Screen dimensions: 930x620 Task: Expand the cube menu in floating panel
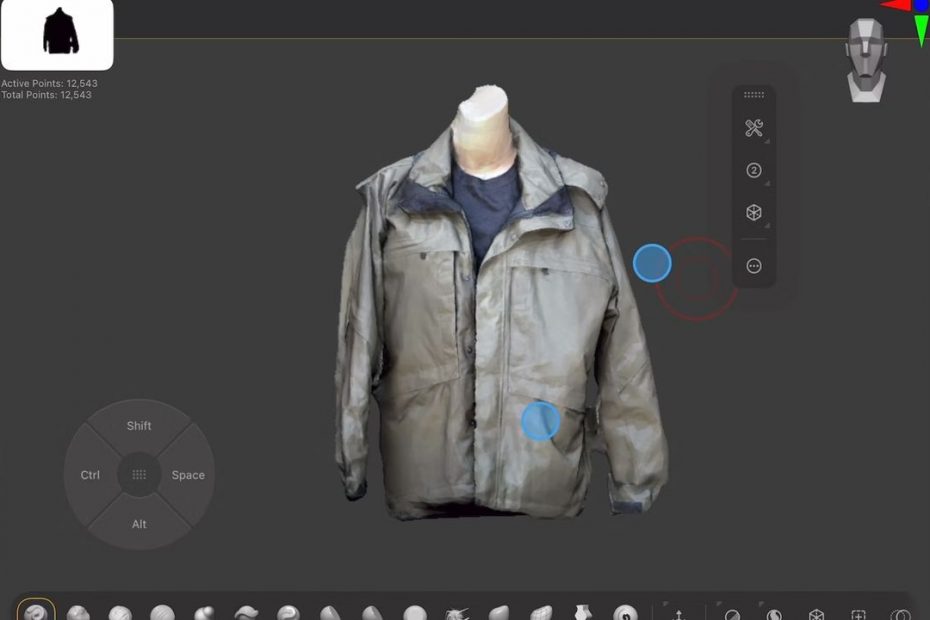tap(754, 213)
